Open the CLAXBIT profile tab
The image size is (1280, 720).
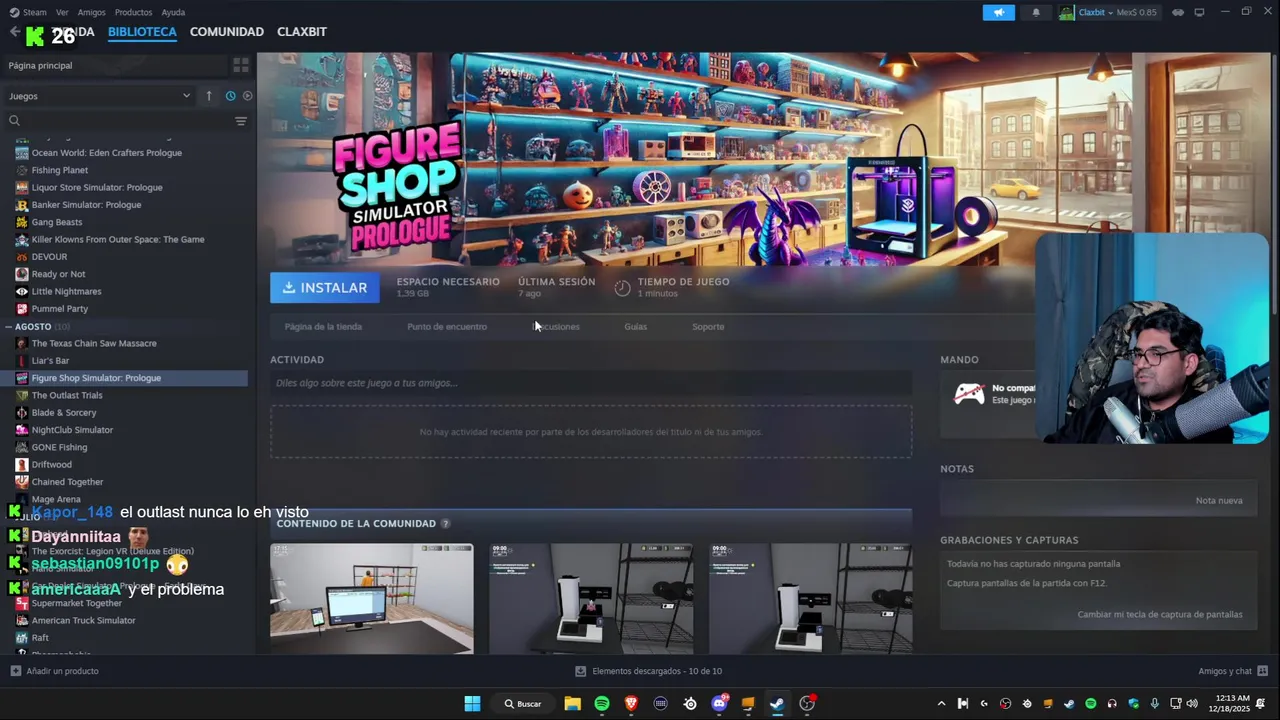(x=302, y=32)
